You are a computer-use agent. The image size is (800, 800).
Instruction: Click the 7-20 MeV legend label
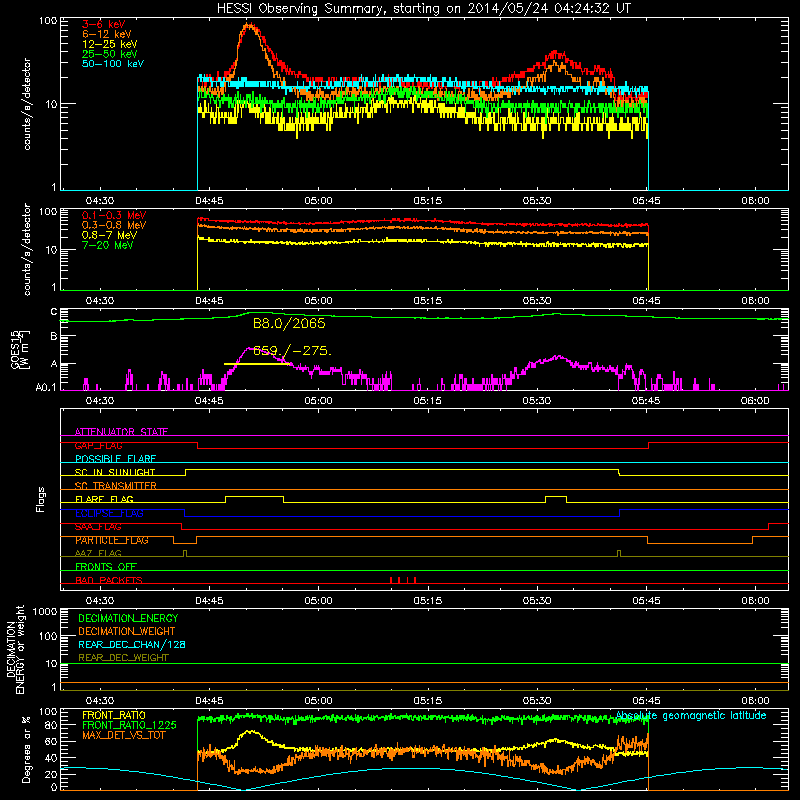pos(107,245)
